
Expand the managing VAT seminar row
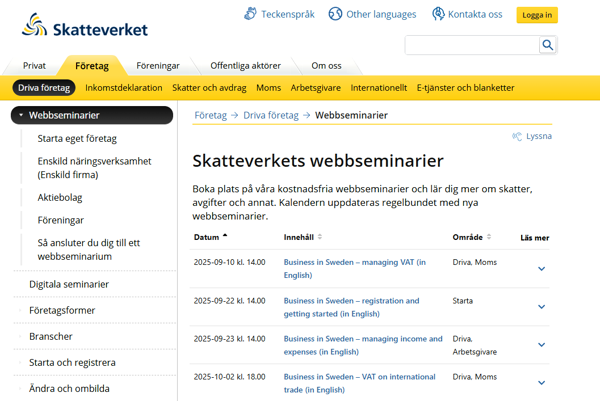[x=541, y=268]
